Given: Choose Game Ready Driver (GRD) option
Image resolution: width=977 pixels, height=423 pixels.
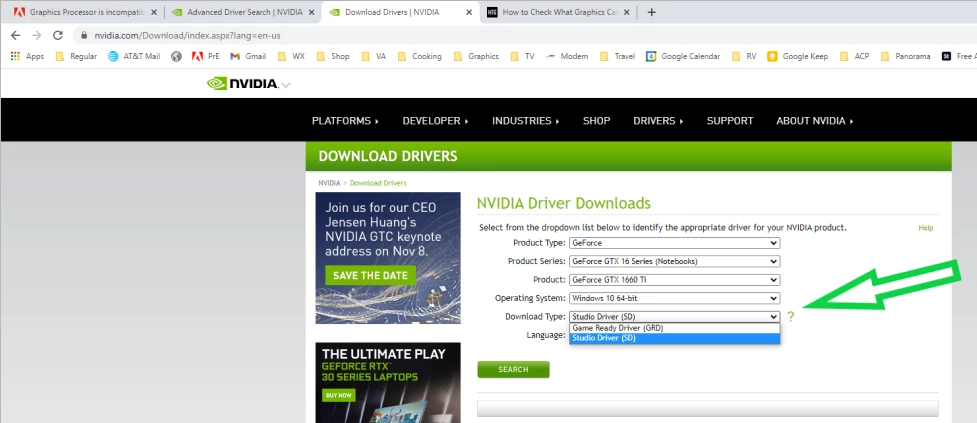Looking at the screenshot, I should point(674,328).
